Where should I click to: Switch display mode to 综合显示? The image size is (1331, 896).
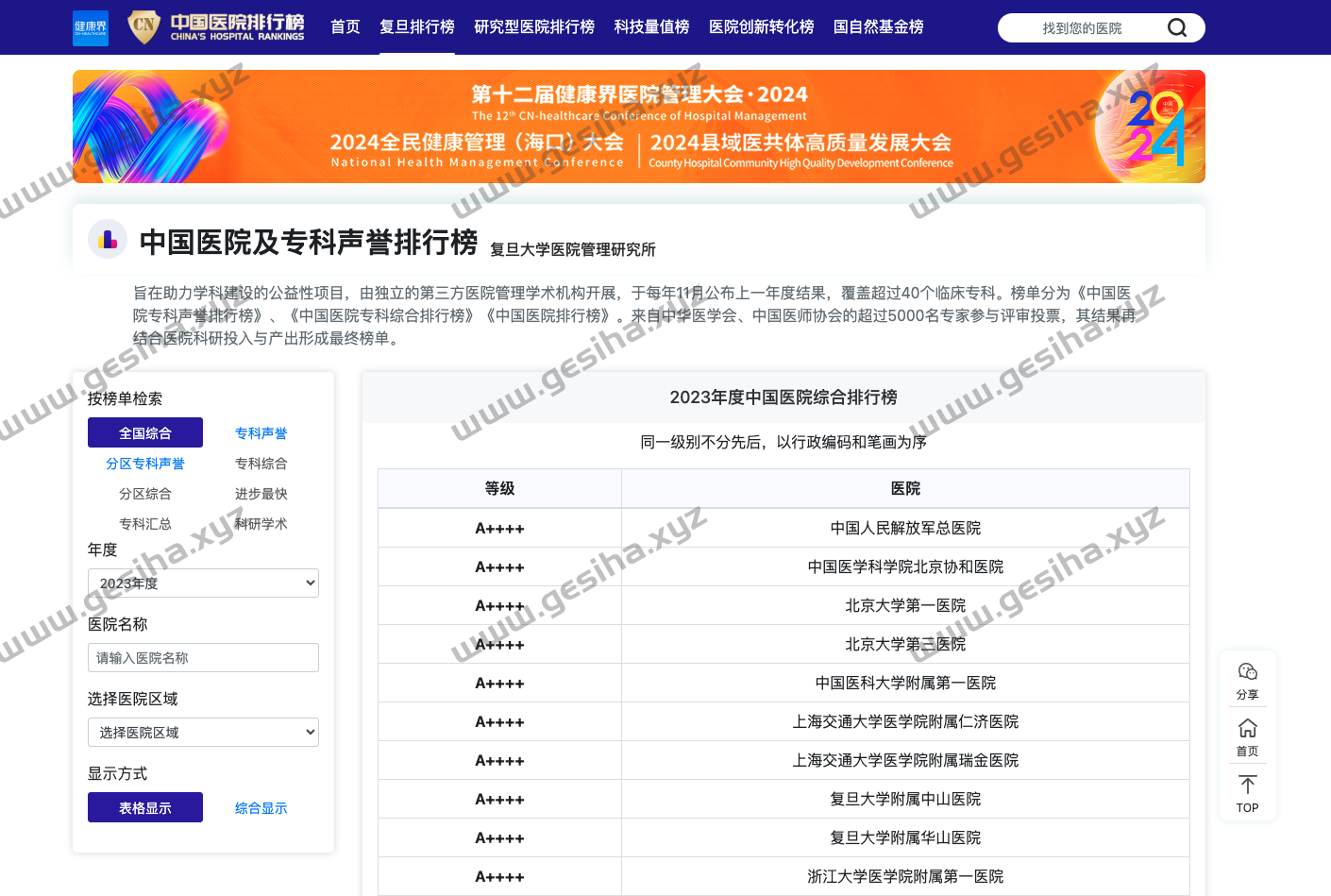(261, 808)
